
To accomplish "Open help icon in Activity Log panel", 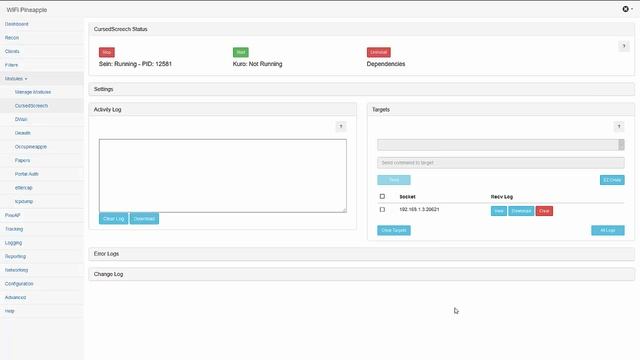I will coord(341,127).
